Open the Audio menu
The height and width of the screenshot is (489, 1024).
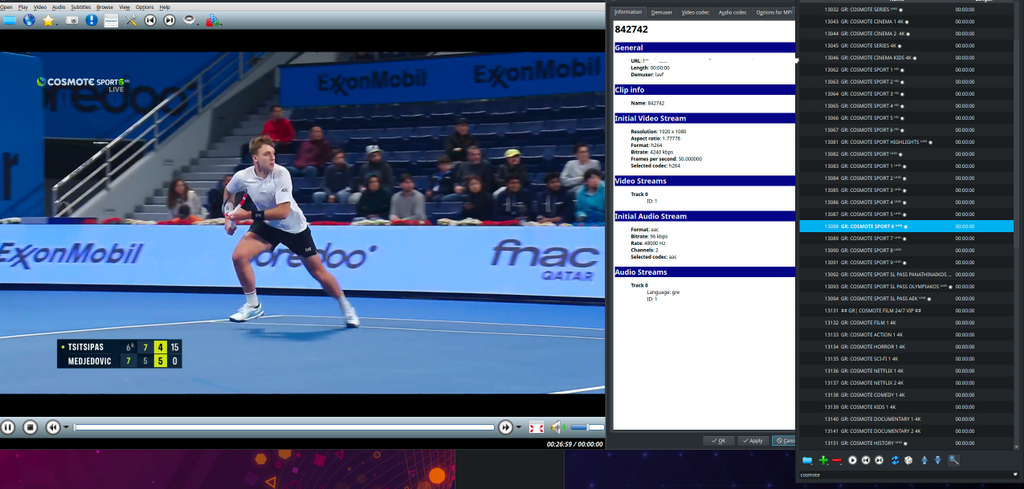click(59, 7)
